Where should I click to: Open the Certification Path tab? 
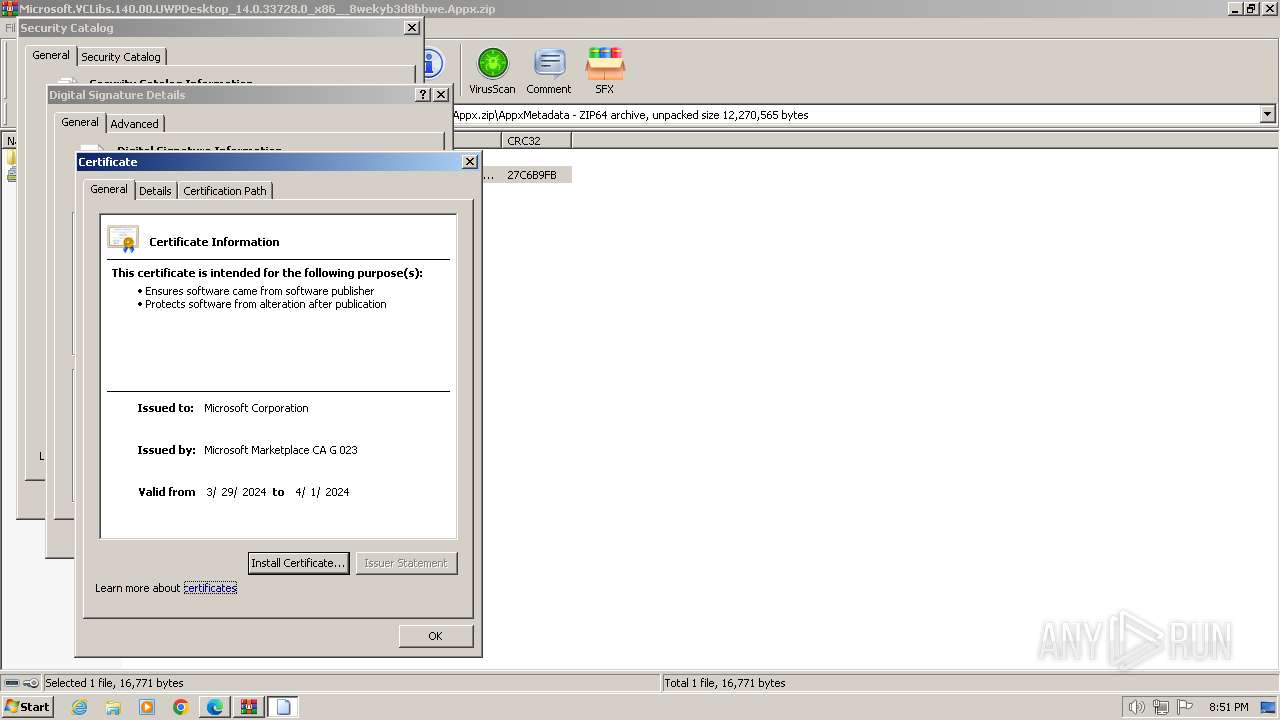(225, 191)
